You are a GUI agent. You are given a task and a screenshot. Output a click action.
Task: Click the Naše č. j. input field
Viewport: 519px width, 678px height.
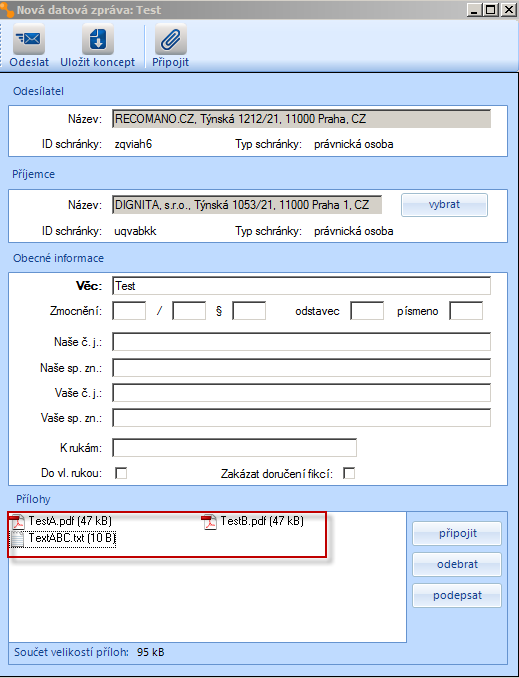(301, 342)
